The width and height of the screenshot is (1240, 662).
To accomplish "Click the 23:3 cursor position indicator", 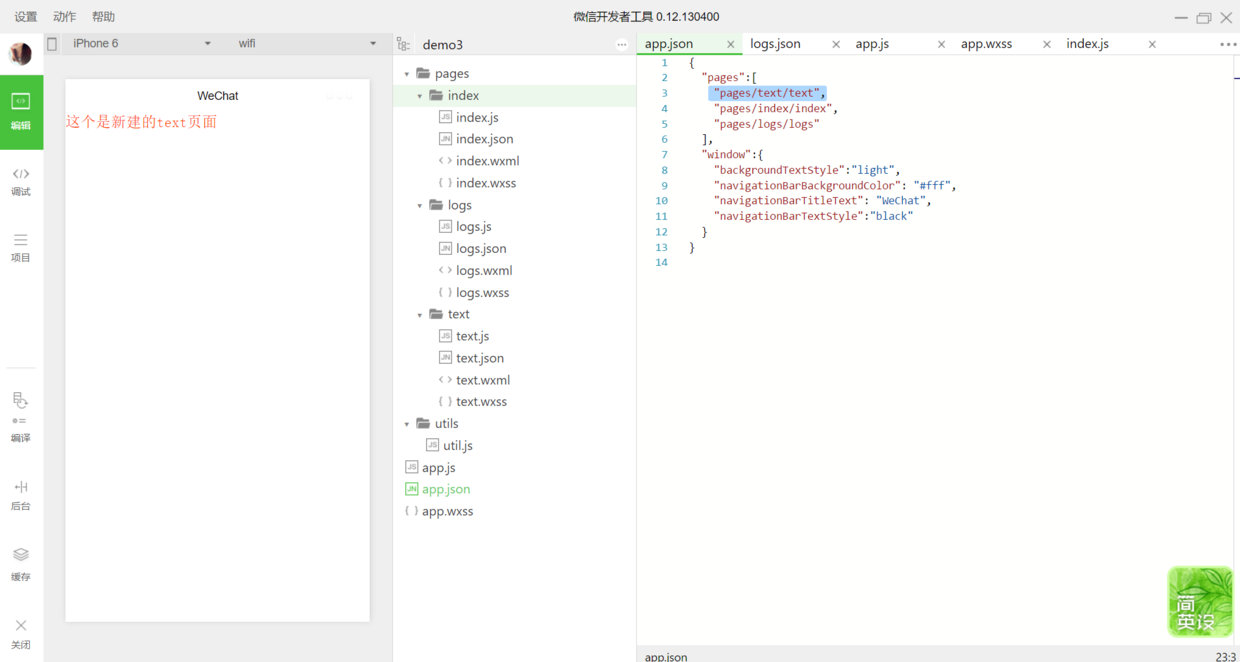I will [x=1225, y=657].
